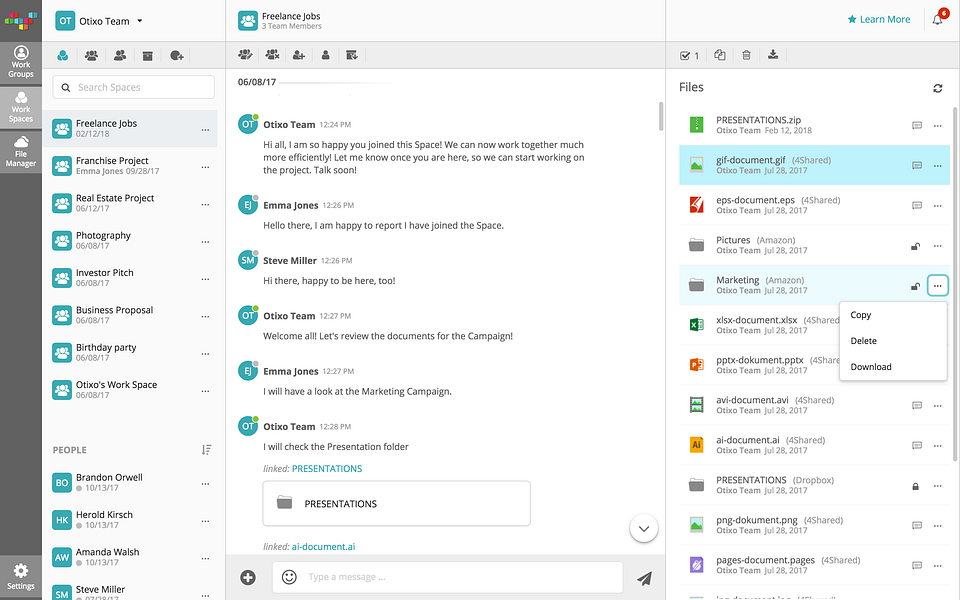Choose Copy from the context menu
Viewport: 960px width, 600px height.
coord(893,315)
